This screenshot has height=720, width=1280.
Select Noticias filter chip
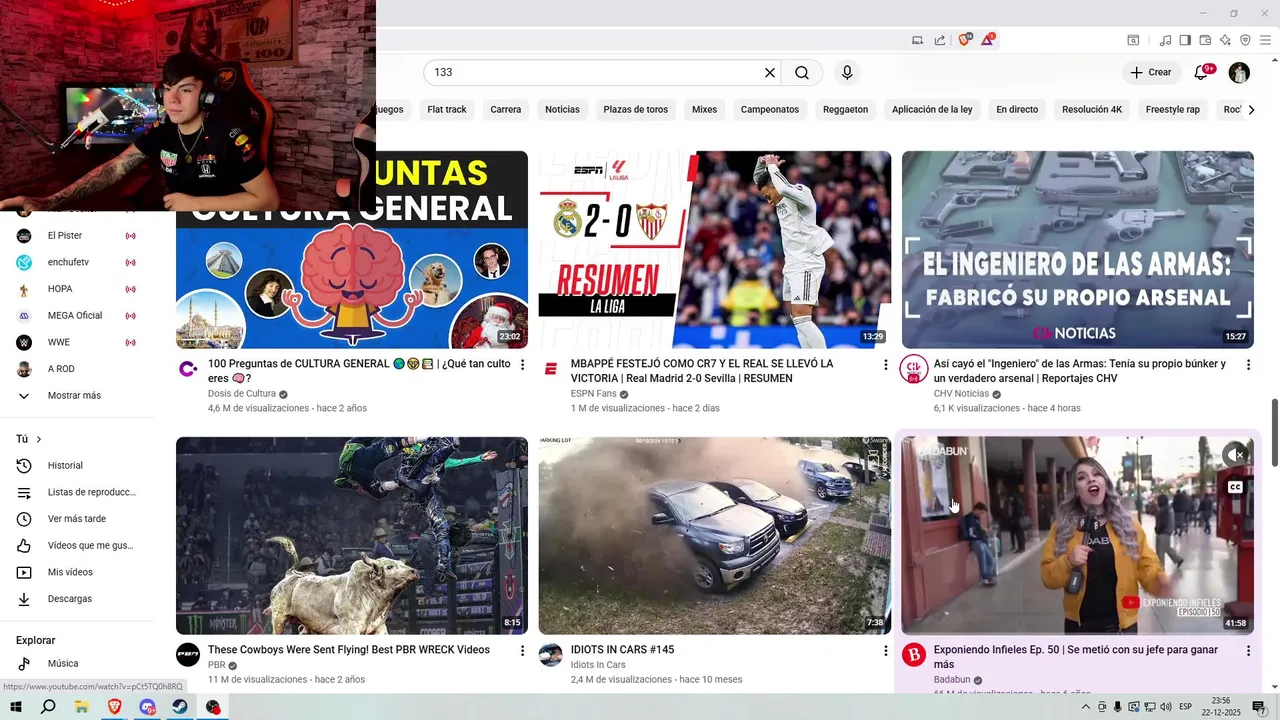(562, 110)
